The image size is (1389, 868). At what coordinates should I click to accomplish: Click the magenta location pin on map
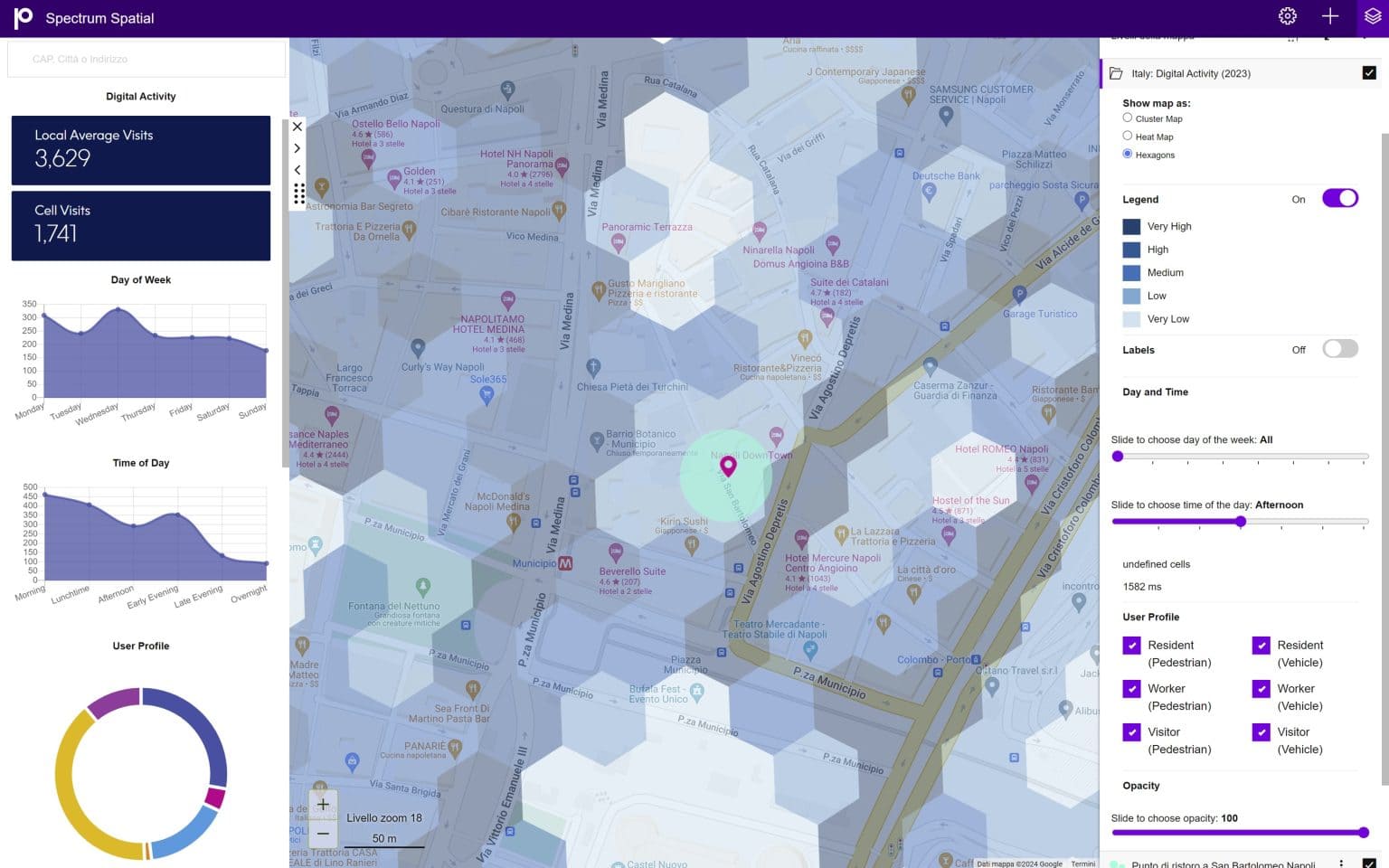coord(728,466)
